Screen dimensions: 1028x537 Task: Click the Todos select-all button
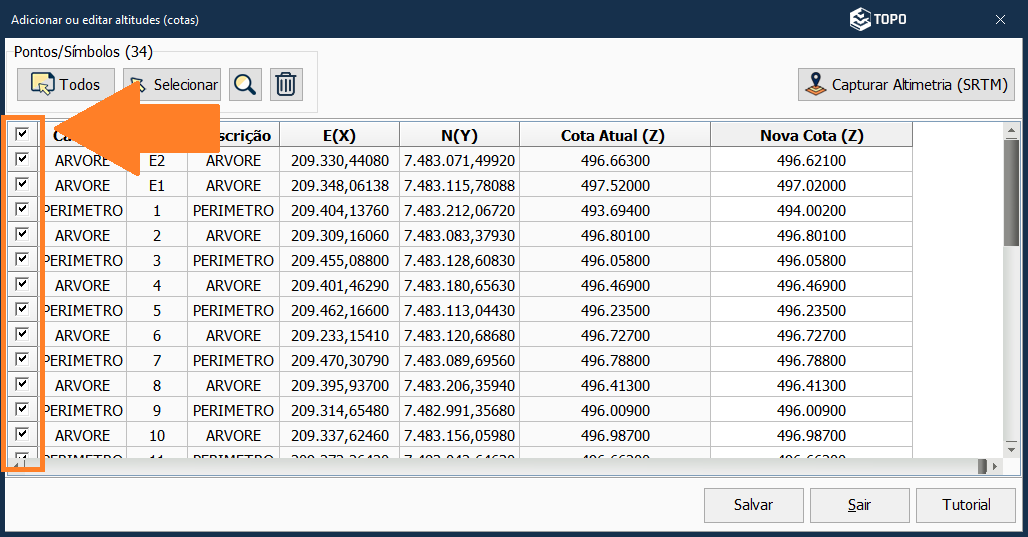pyautogui.click(x=66, y=85)
